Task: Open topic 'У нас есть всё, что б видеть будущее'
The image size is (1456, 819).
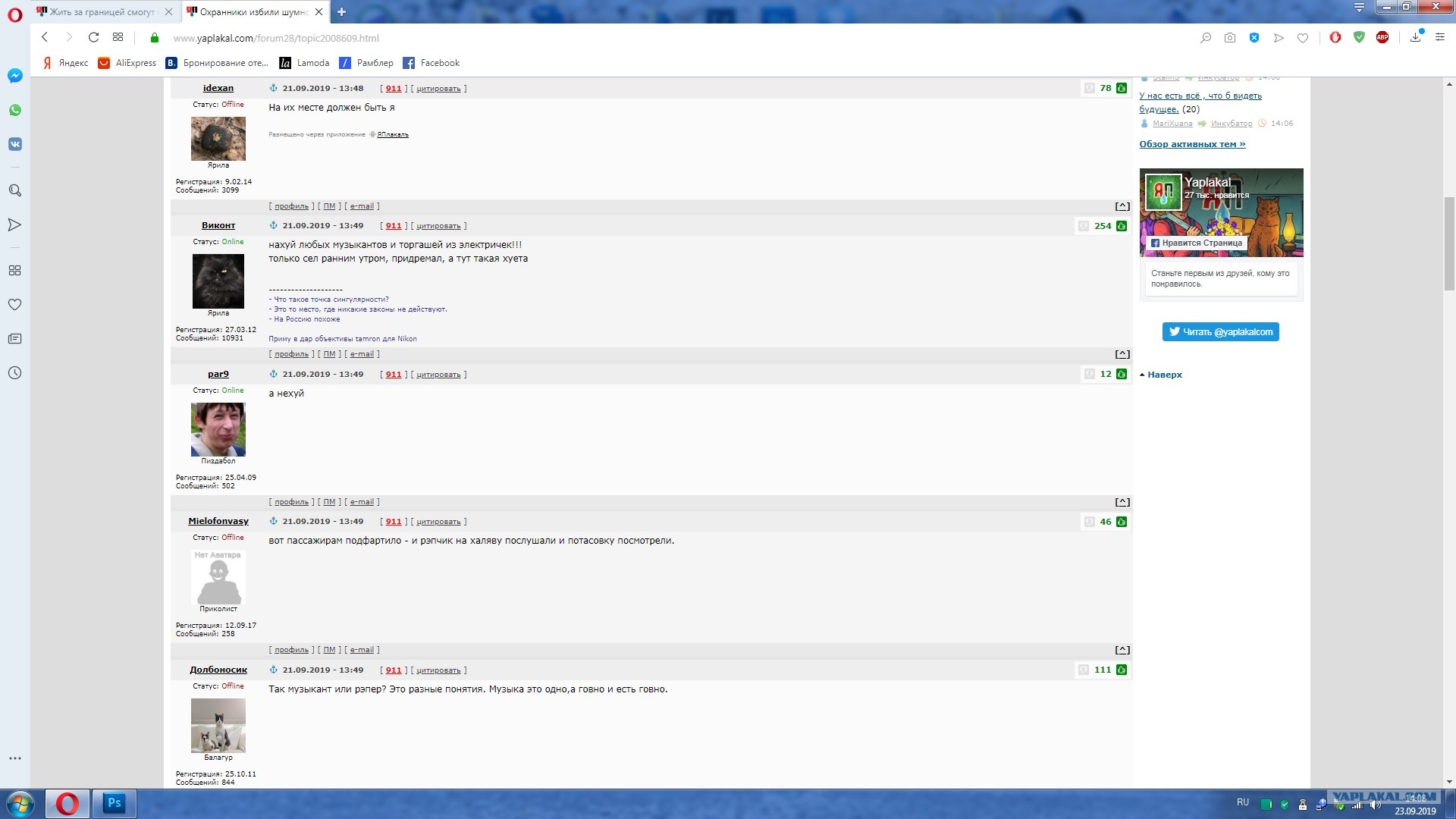Action: point(1200,102)
